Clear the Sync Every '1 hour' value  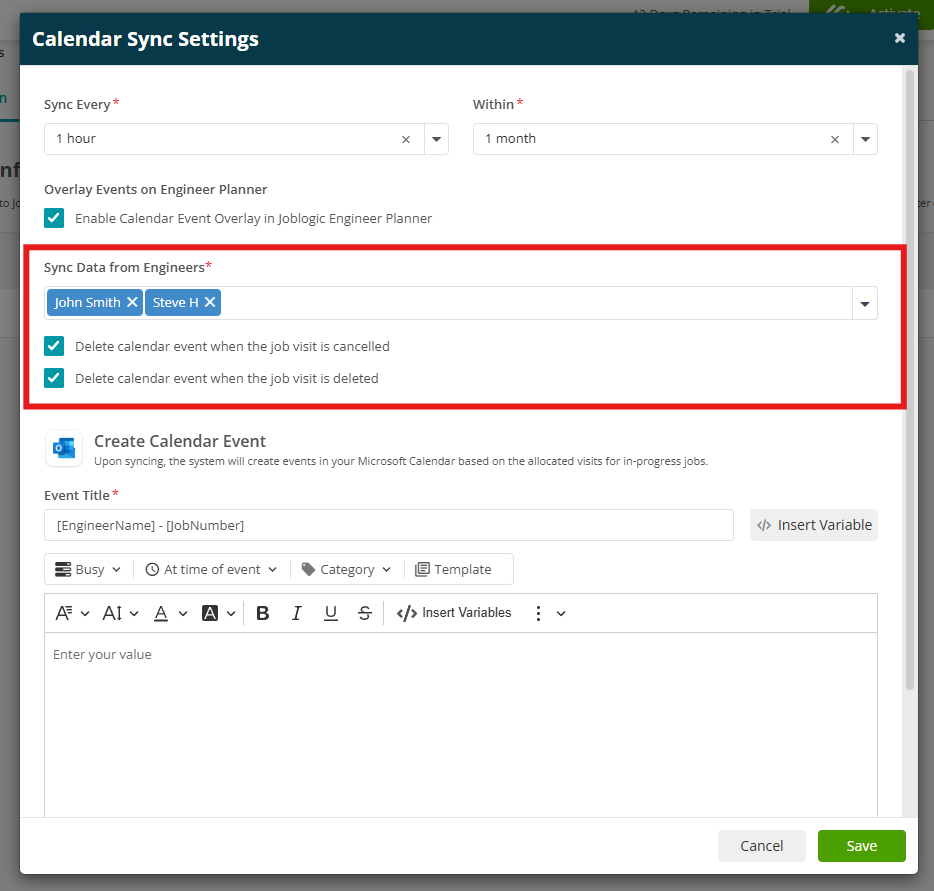click(x=406, y=139)
